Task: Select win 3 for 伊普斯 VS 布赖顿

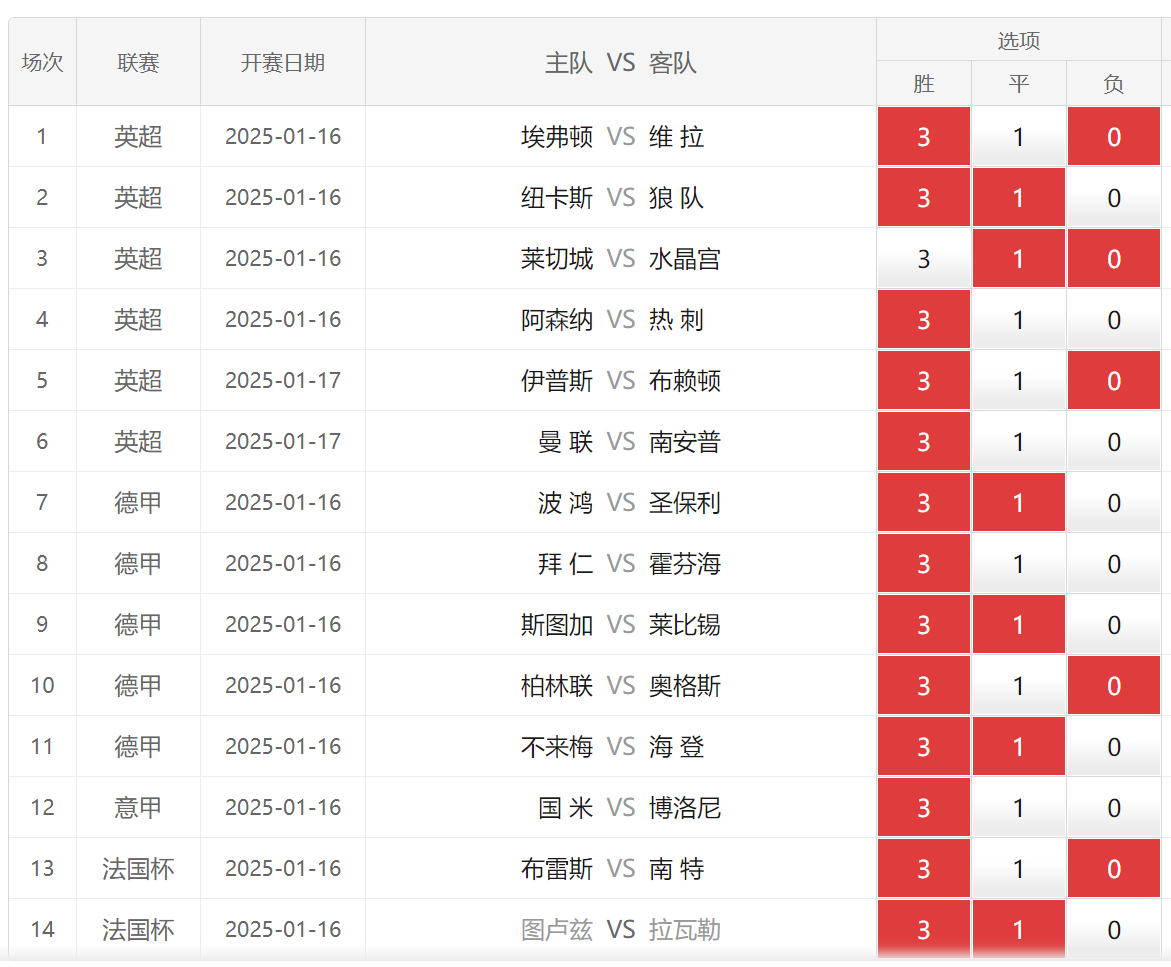Action: 924,381
